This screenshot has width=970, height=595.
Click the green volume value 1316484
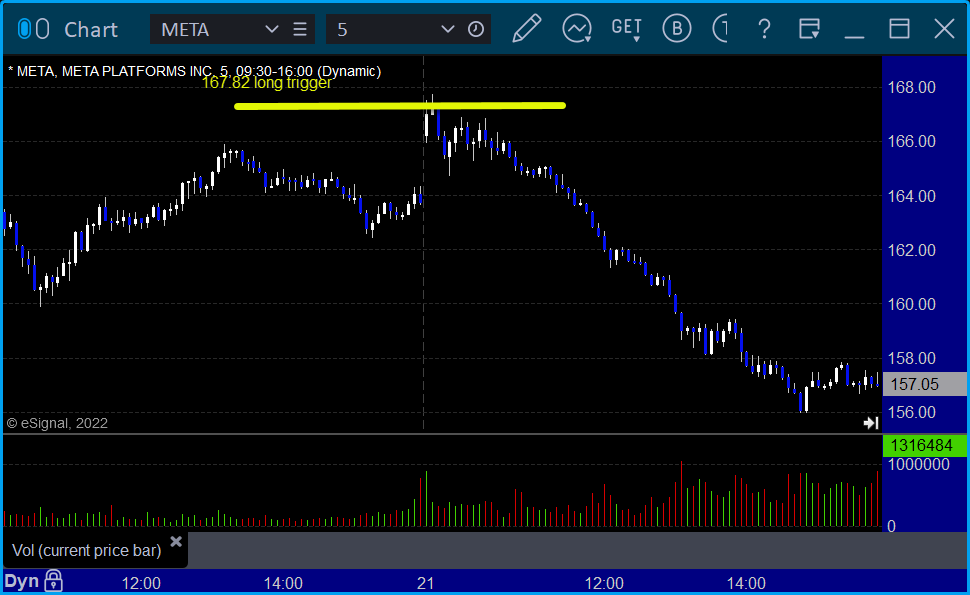(x=924, y=445)
